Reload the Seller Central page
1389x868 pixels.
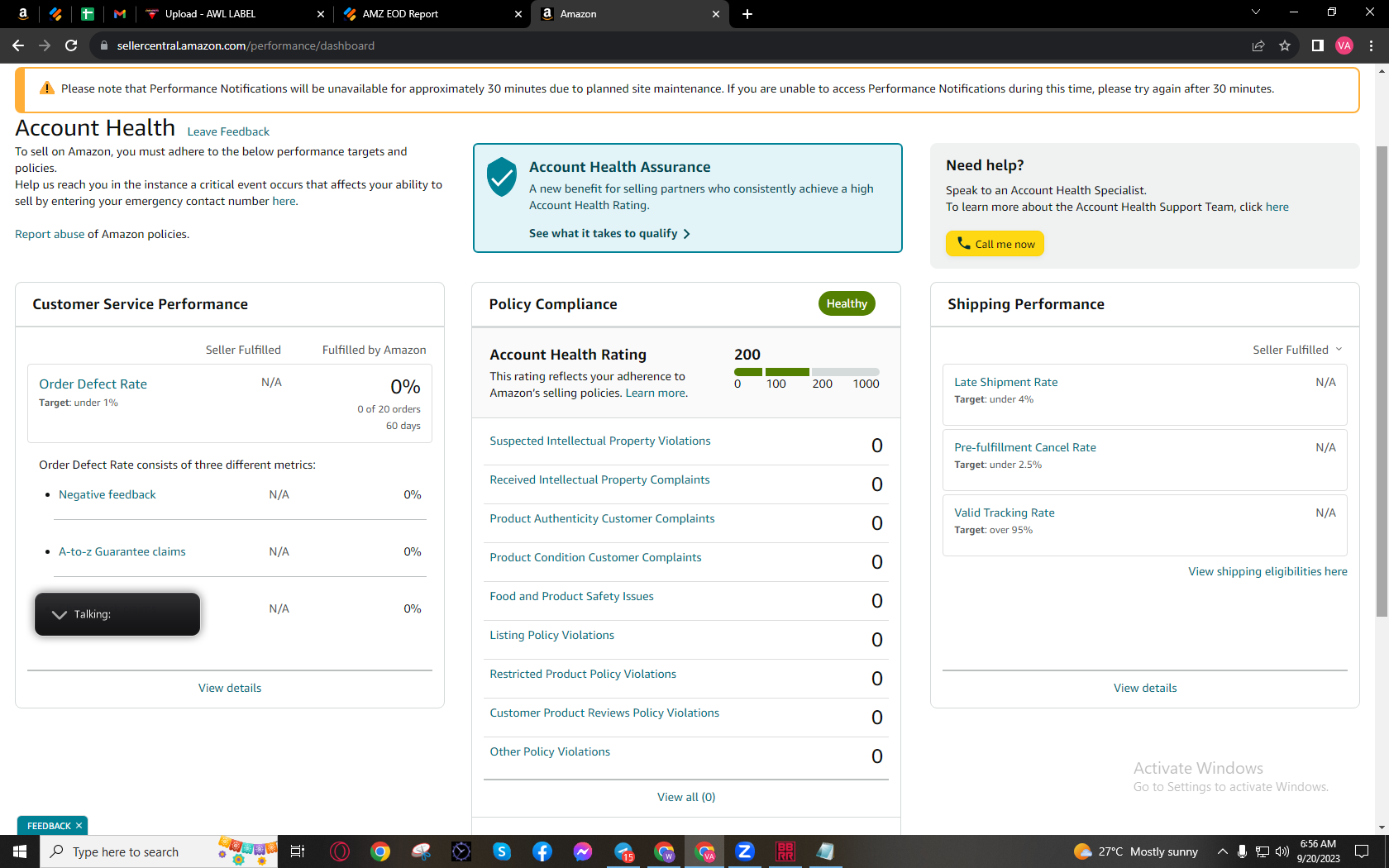71,45
